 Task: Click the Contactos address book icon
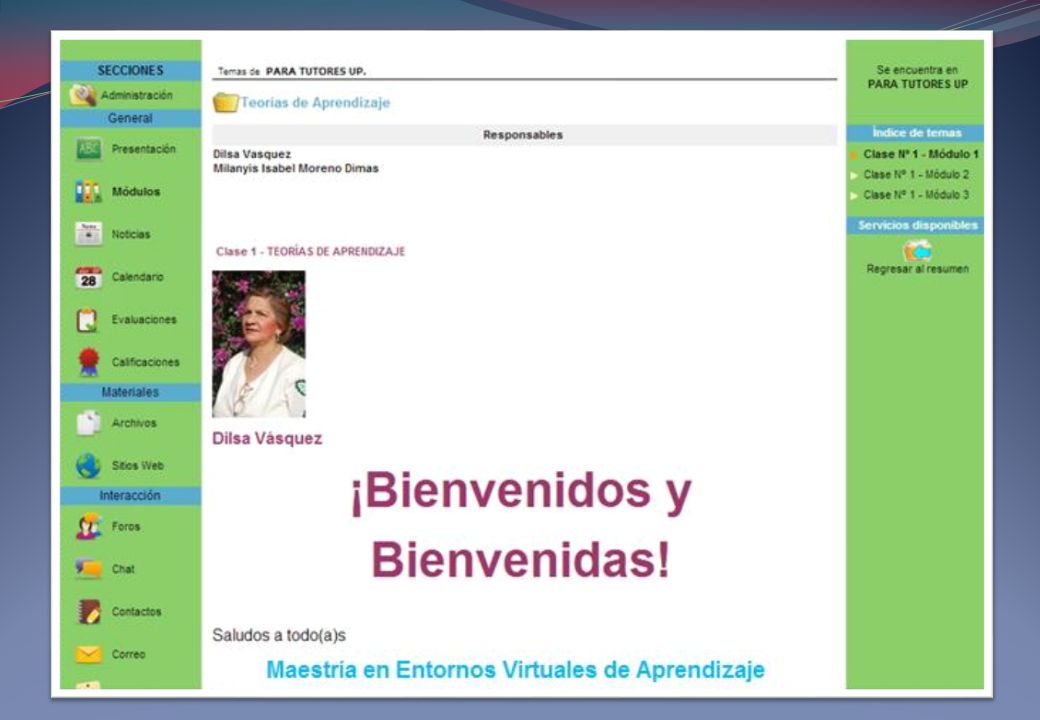coord(88,611)
